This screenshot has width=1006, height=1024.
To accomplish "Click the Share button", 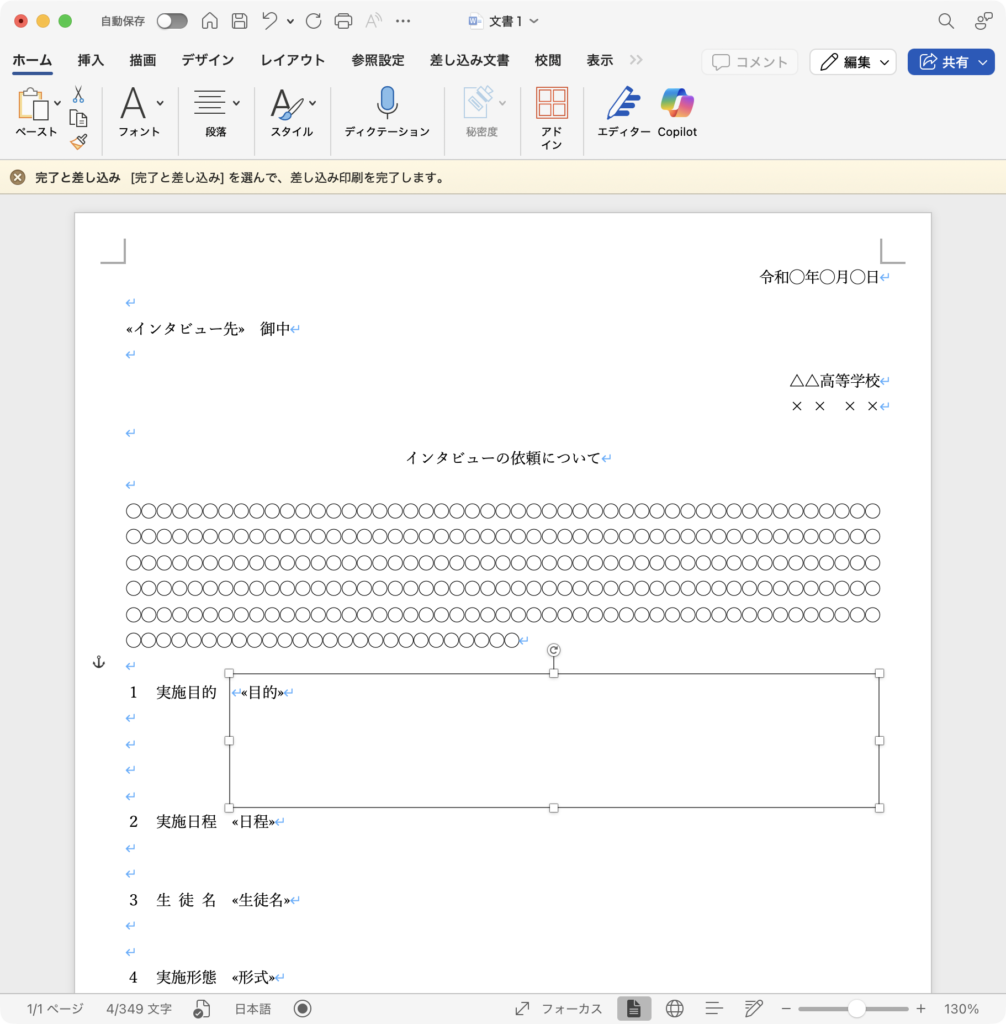I will [x=950, y=62].
